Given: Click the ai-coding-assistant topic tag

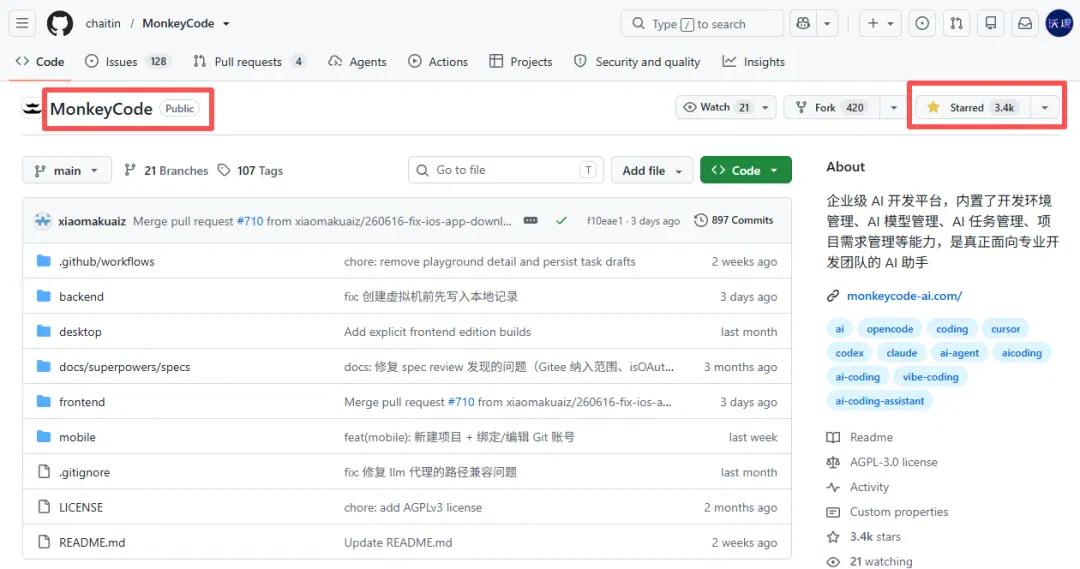Looking at the screenshot, I should click(880, 401).
